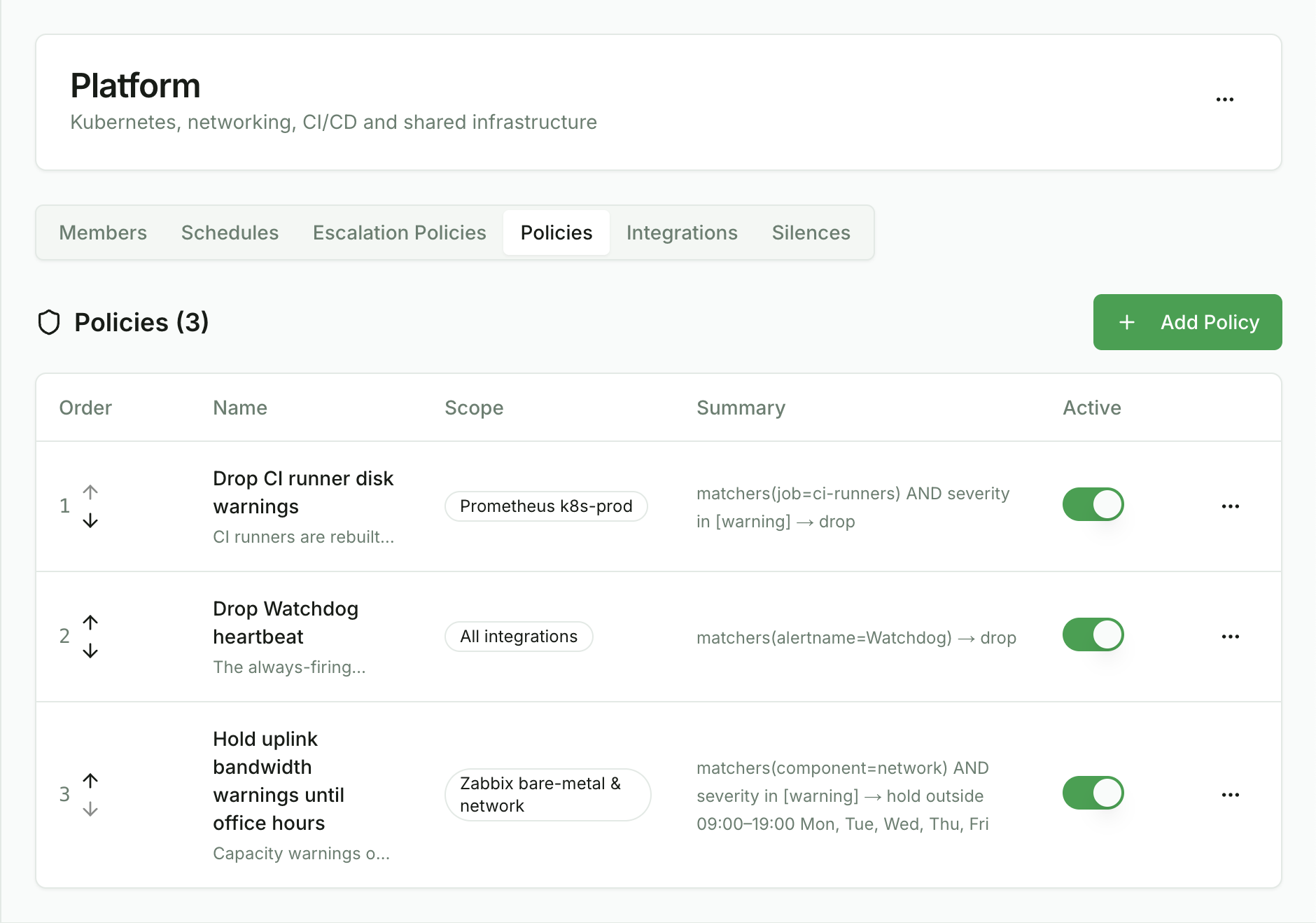Open Hold uplink bandwidth warnings policy name

[x=279, y=781]
